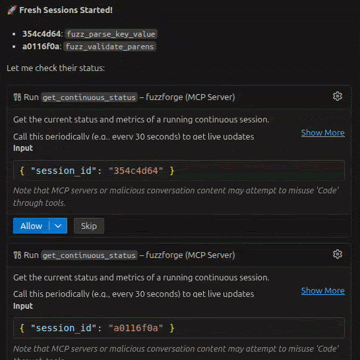Show More for the 354c4d64 tool description

coord(323,133)
